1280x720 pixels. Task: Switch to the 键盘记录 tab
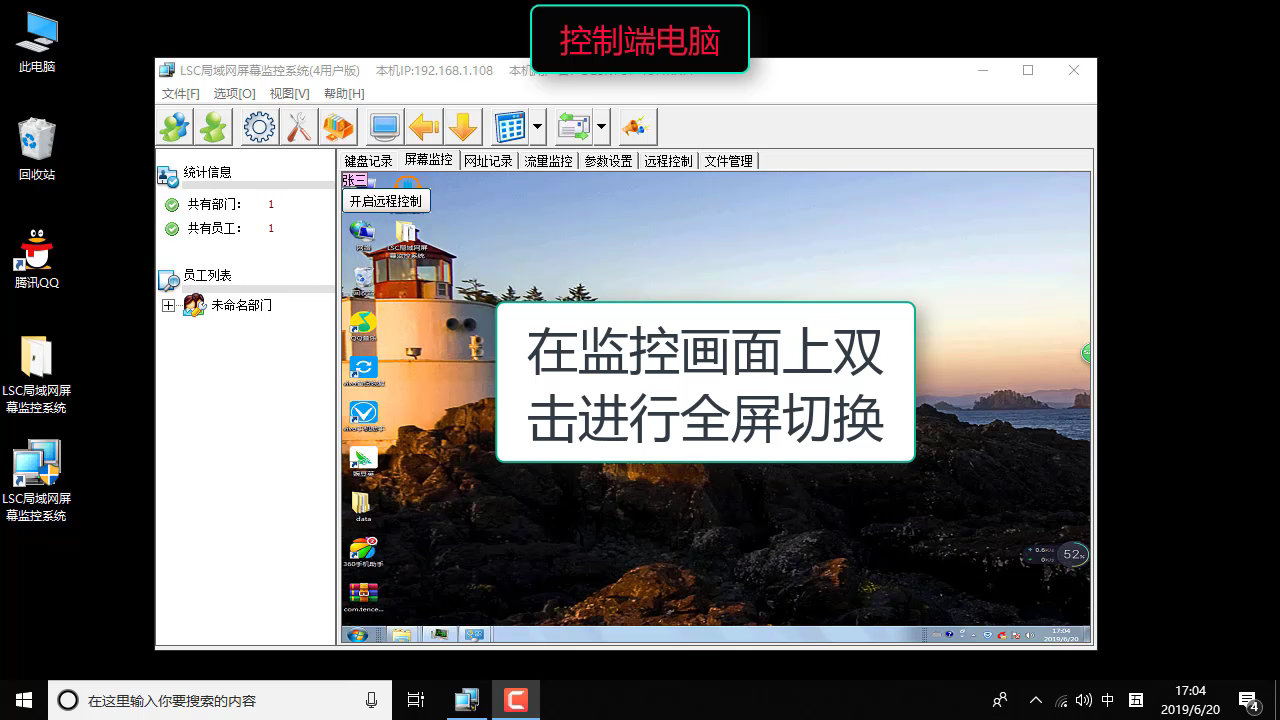point(367,160)
